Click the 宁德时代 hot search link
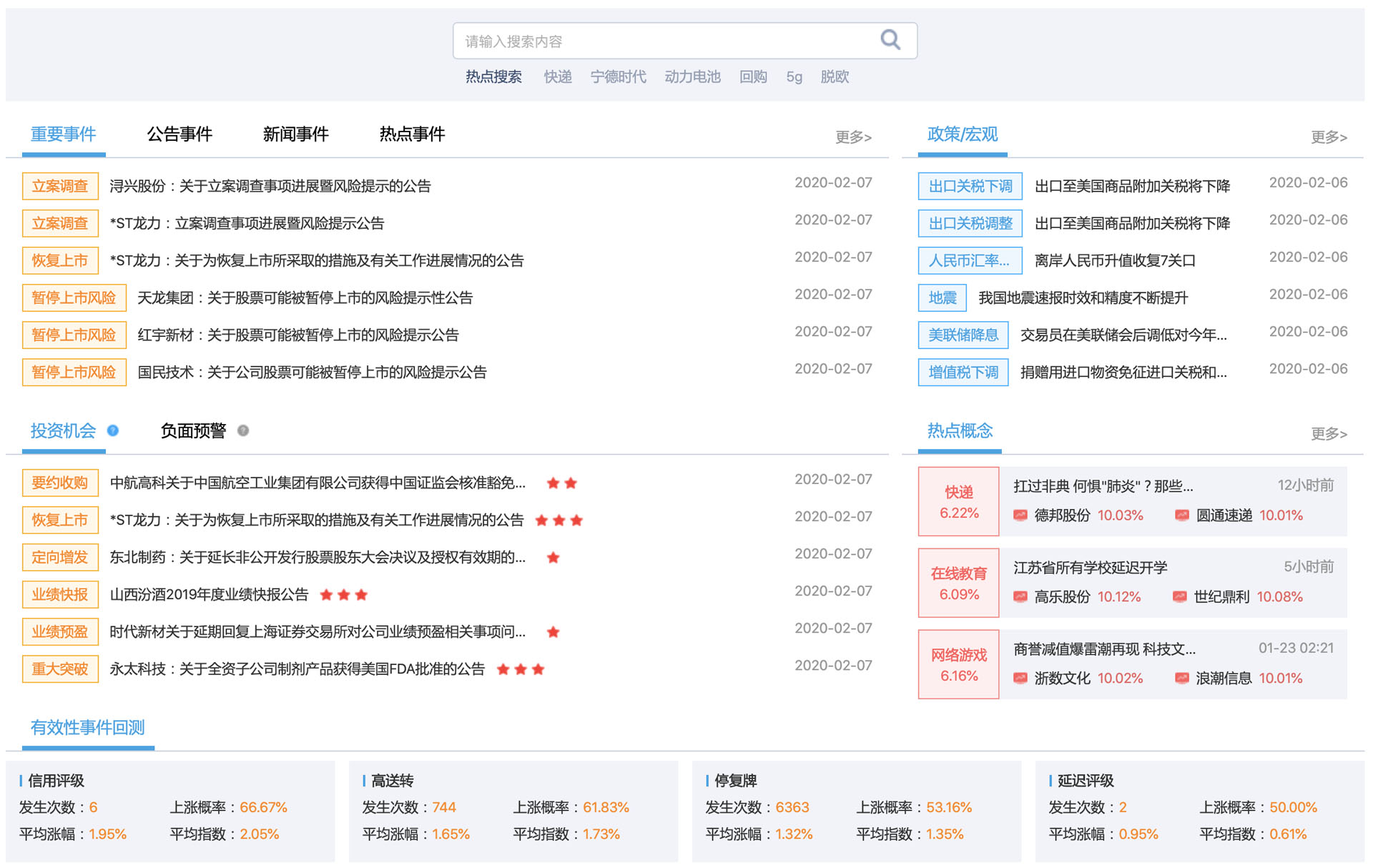Viewport: 1373px width, 868px height. point(618,77)
